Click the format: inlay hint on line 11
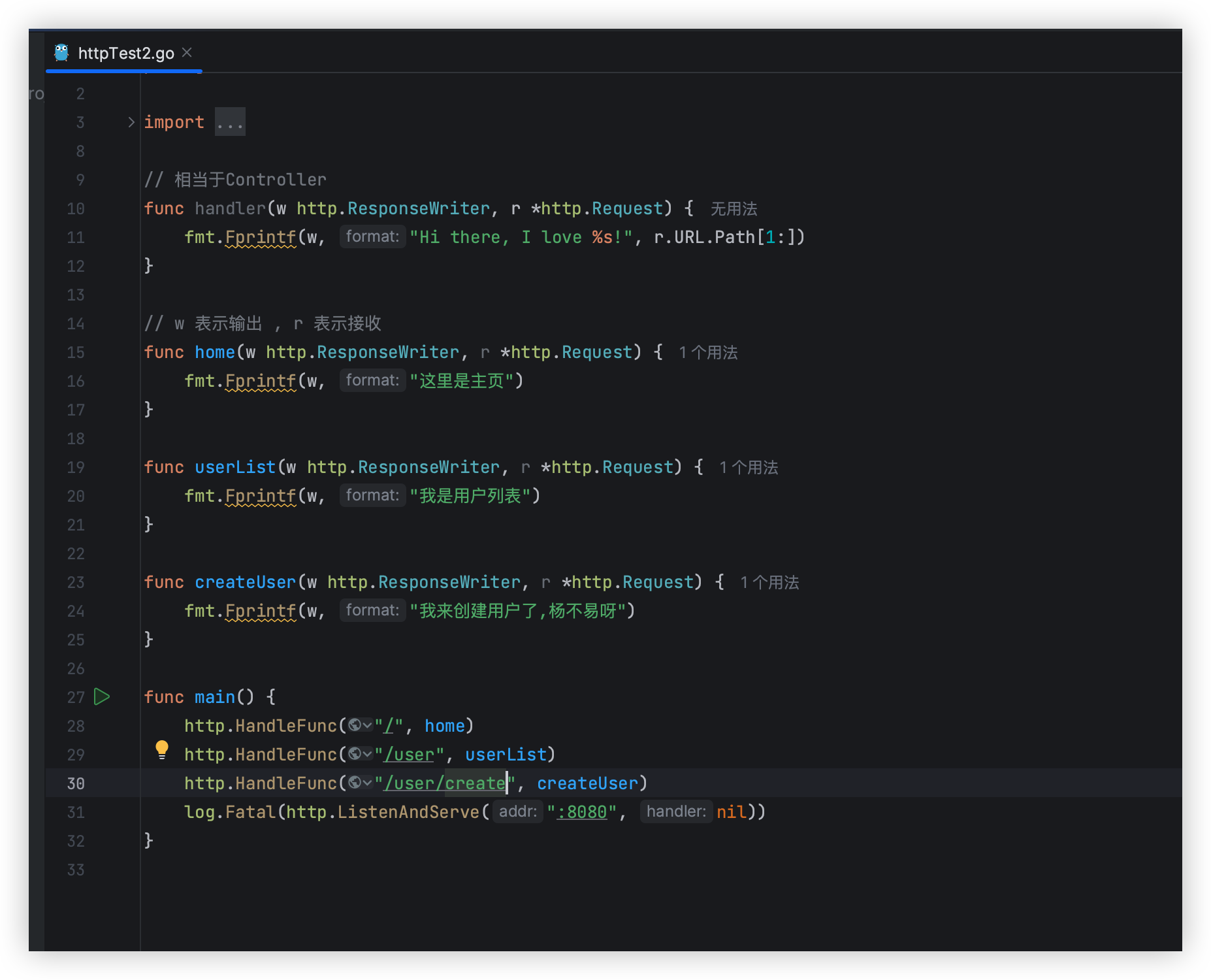 [372, 237]
